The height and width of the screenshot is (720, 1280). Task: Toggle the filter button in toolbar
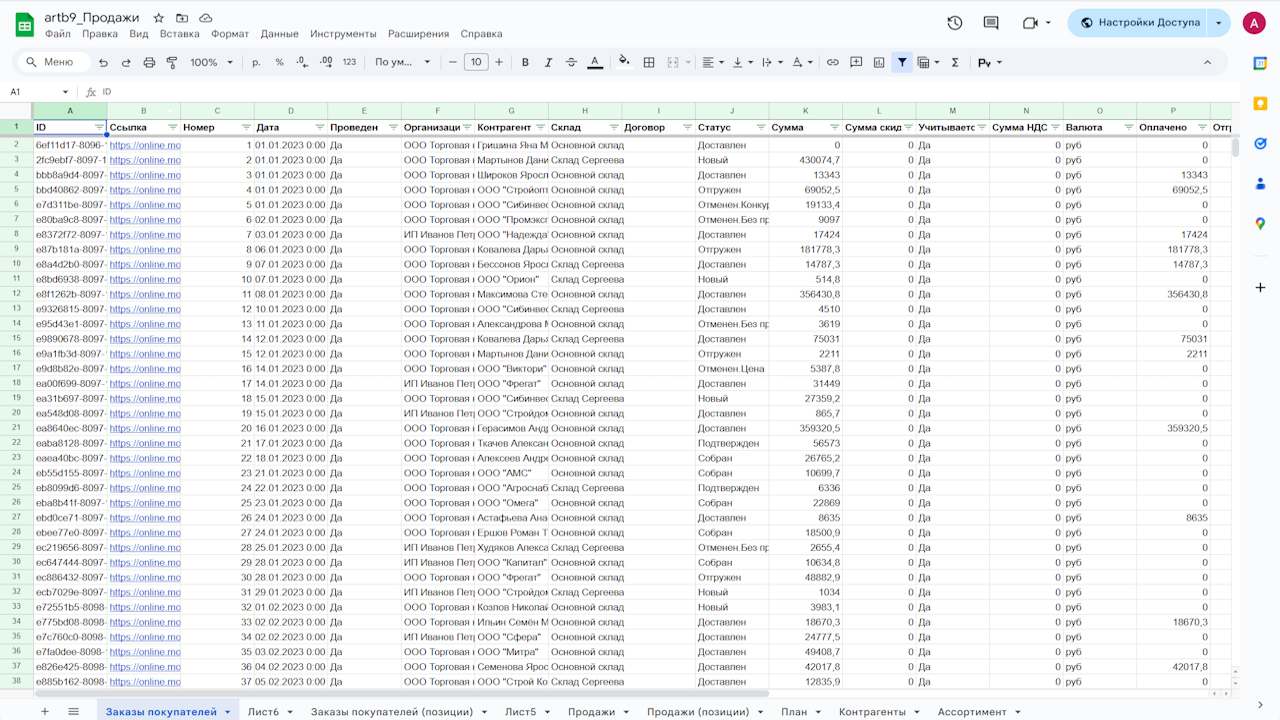coord(902,62)
